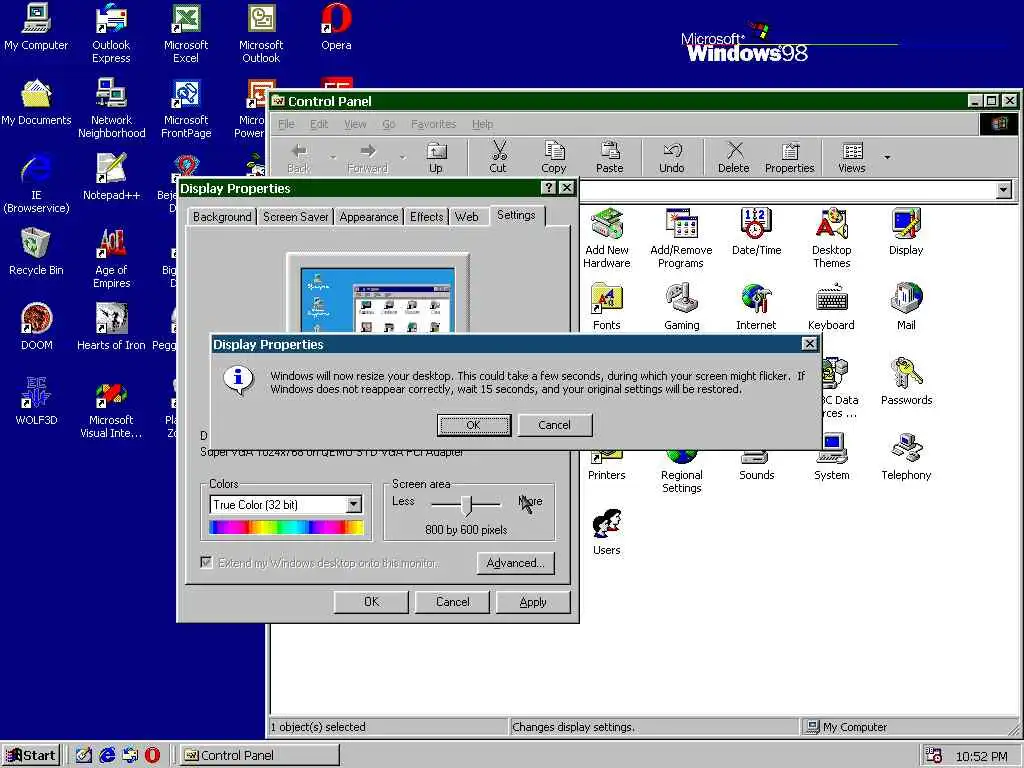Click OK at bottom of Display Properties
Screen dimensions: 1024x768
click(x=371, y=602)
